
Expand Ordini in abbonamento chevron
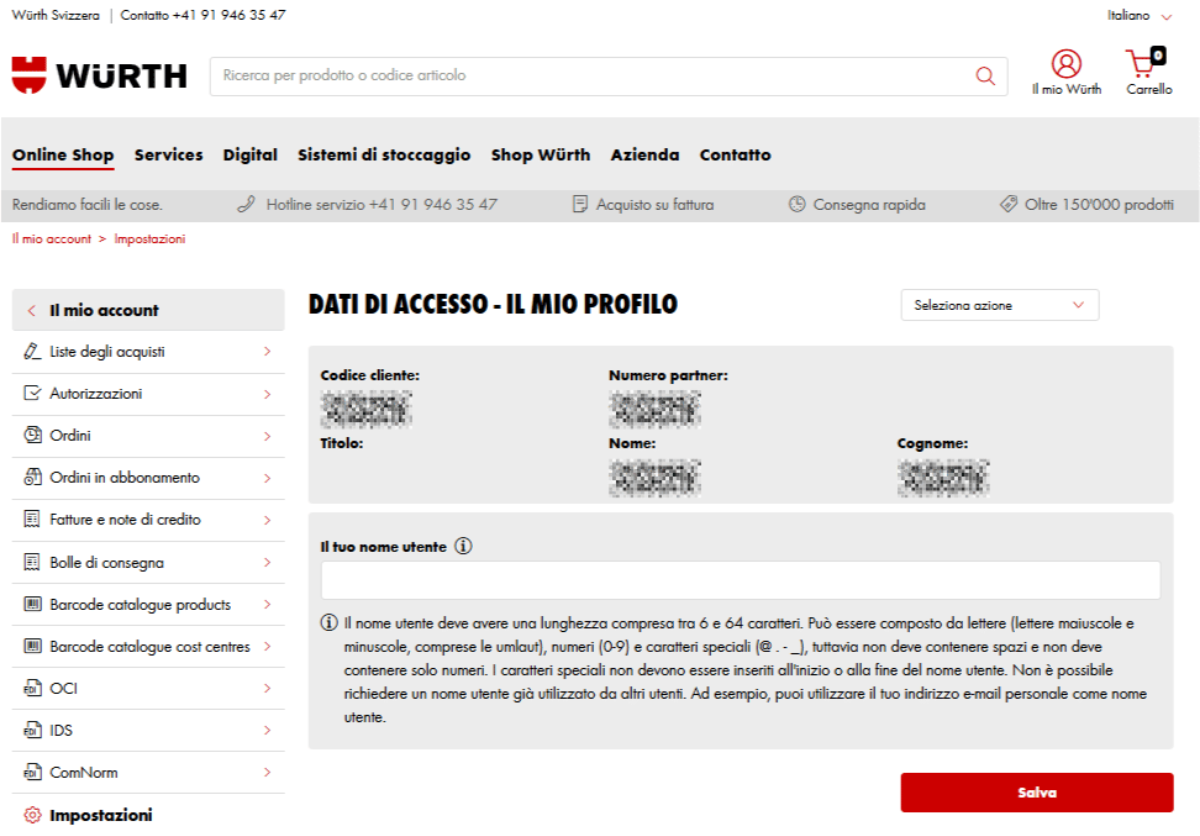pyautogui.click(x=267, y=478)
